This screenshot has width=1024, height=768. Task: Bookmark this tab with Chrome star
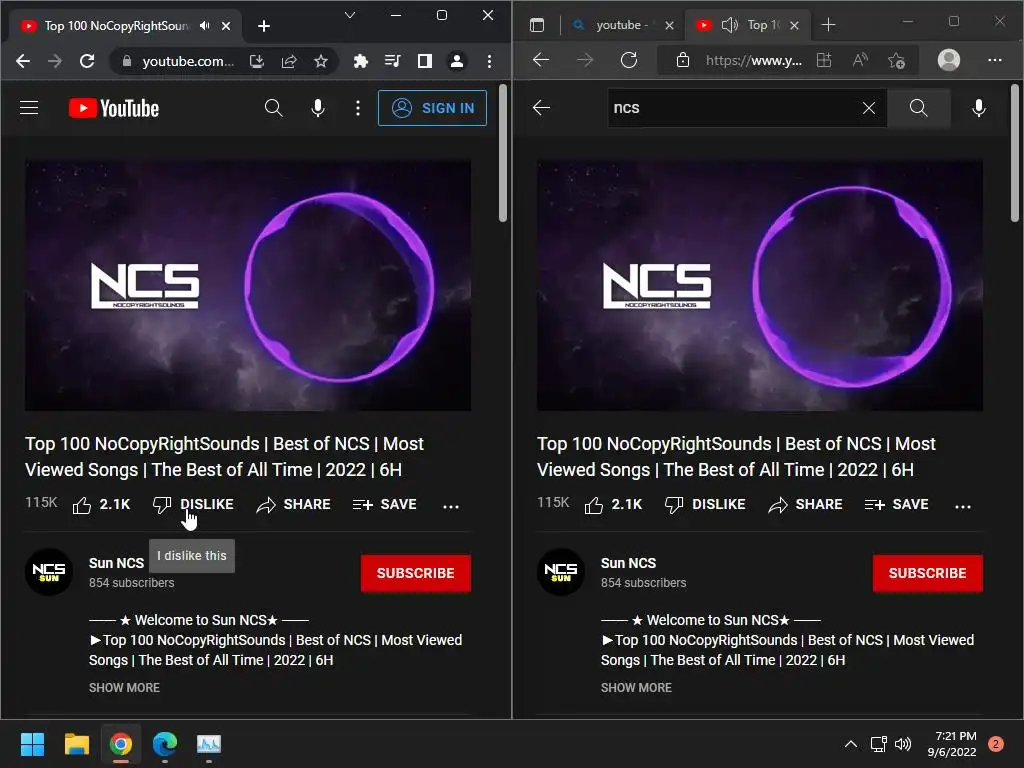tap(321, 61)
